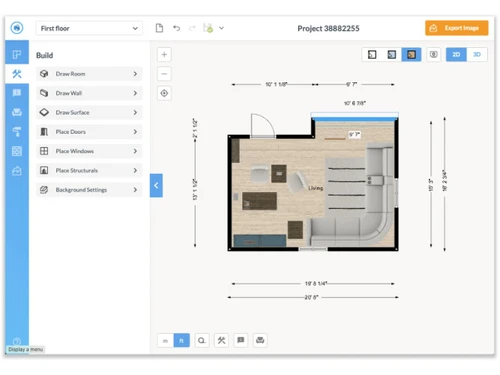Viewport: 500px width, 375px height.
Task: Click the search icon in bottom toolbar
Action: [202, 340]
